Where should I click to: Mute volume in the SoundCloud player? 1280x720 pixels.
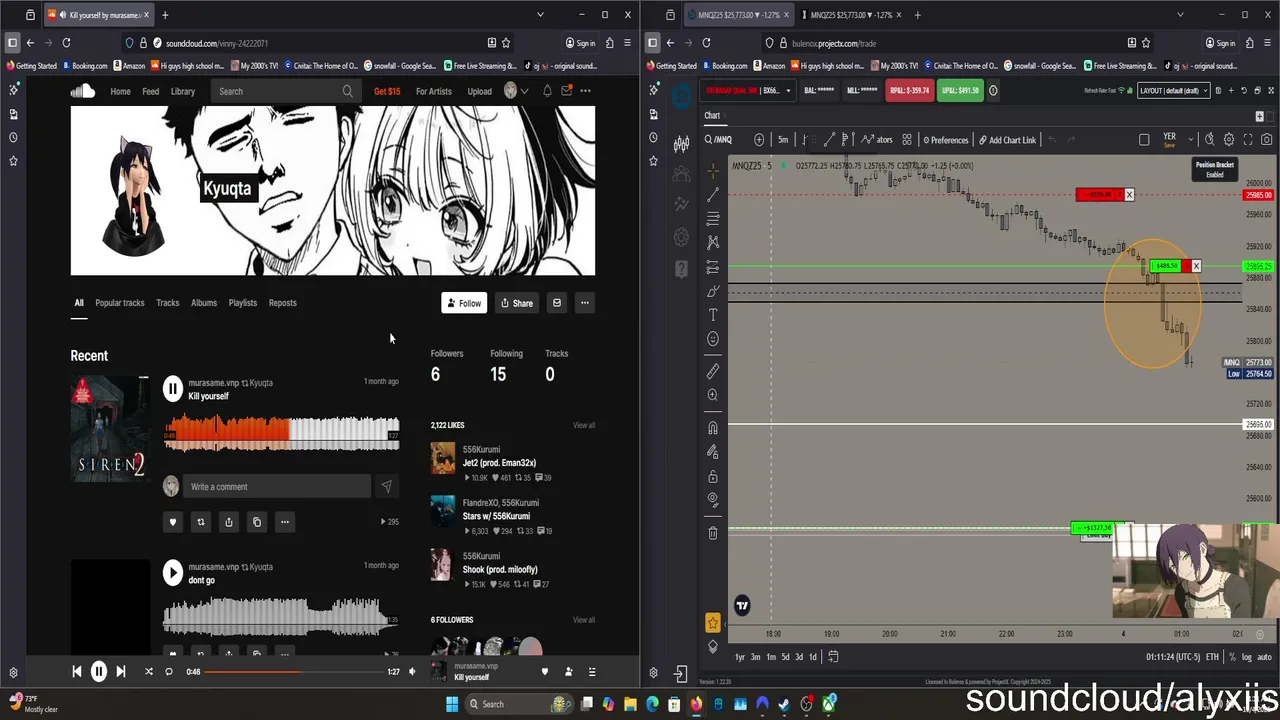click(411, 672)
